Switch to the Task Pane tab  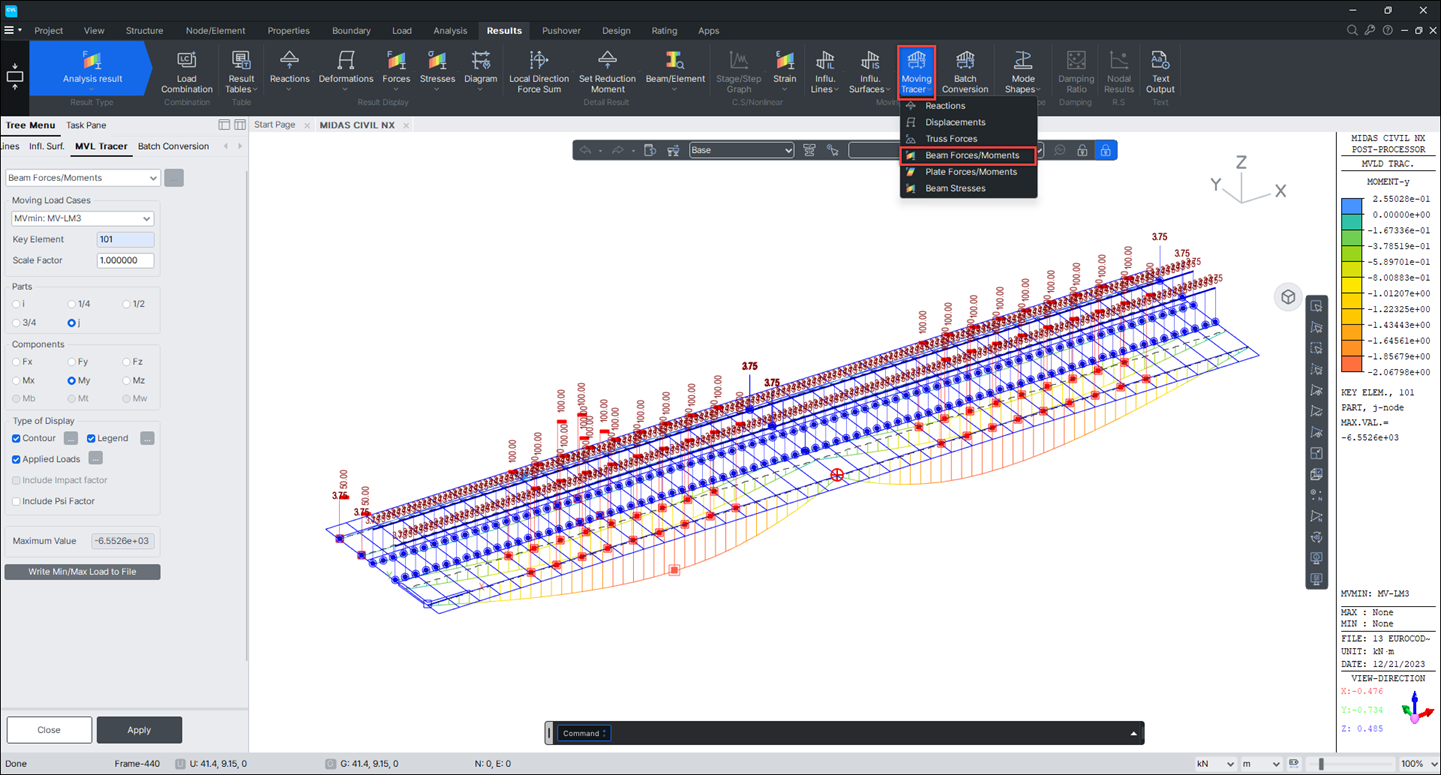coord(86,125)
